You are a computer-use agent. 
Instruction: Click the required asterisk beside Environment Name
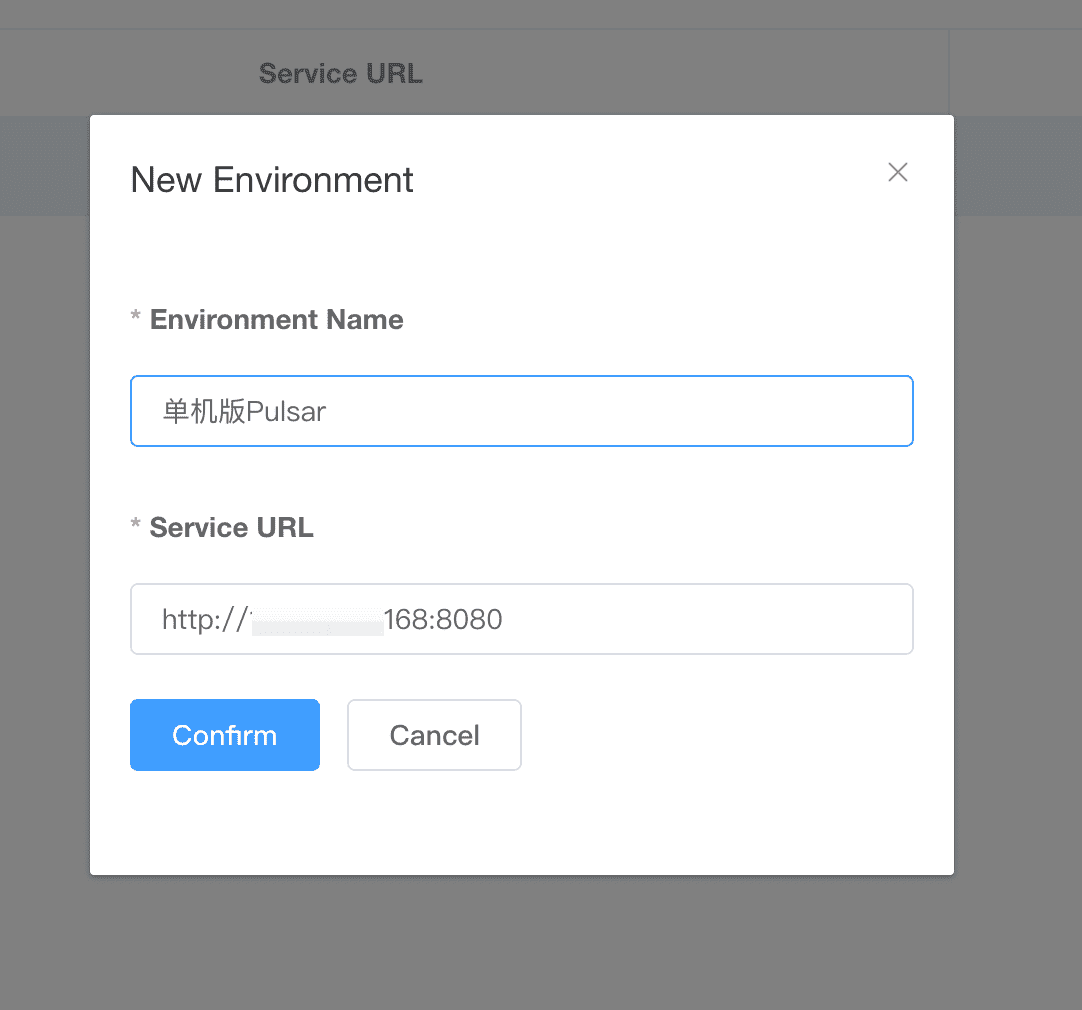click(x=136, y=320)
